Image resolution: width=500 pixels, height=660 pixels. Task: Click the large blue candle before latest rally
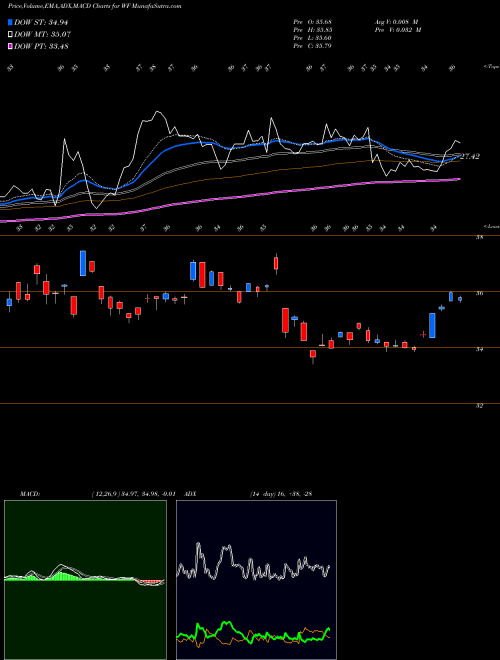(432, 325)
